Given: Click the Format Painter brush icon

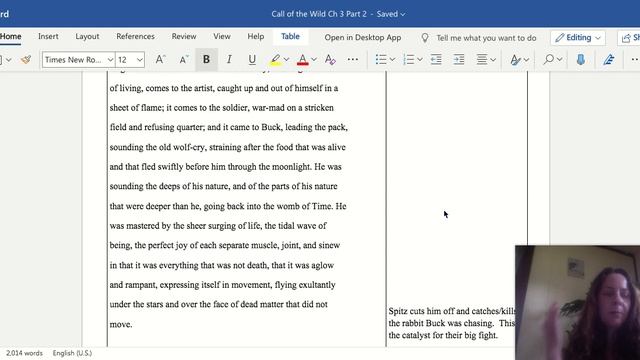Looking at the screenshot, I should point(26,60).
